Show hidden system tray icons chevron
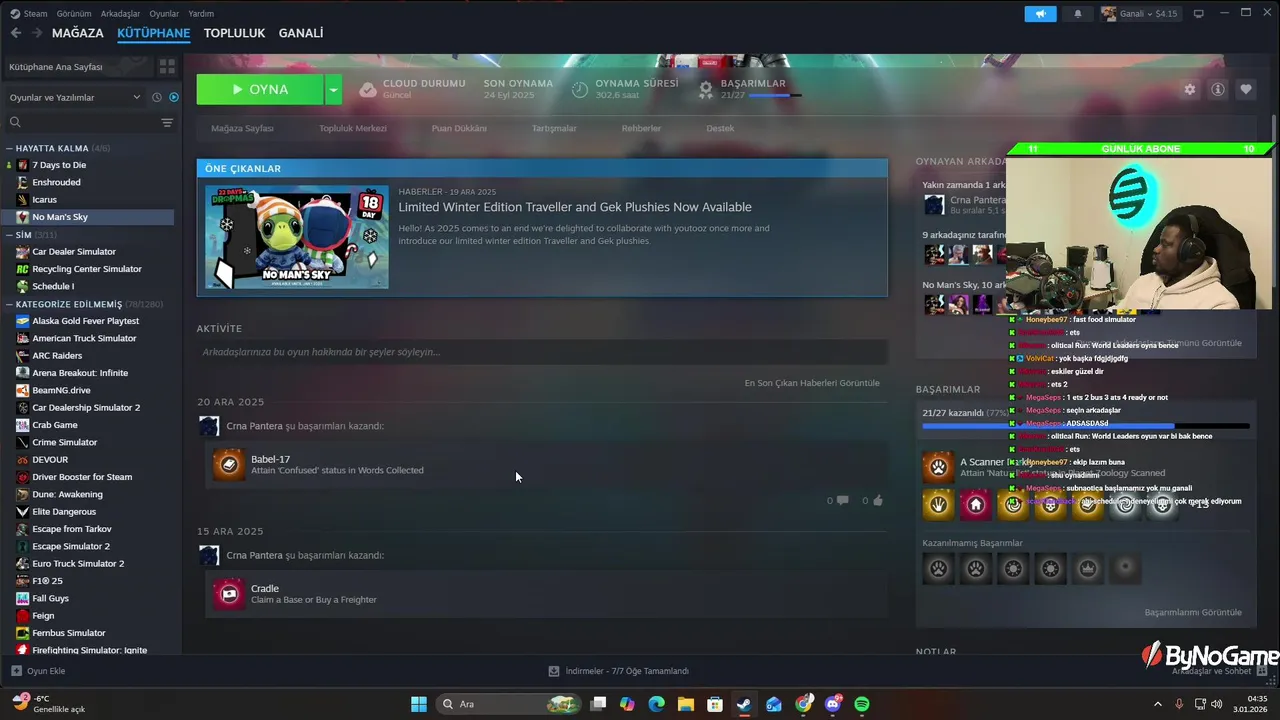The height and width of the screenshot is (720, 1280). pos(1158,704)
